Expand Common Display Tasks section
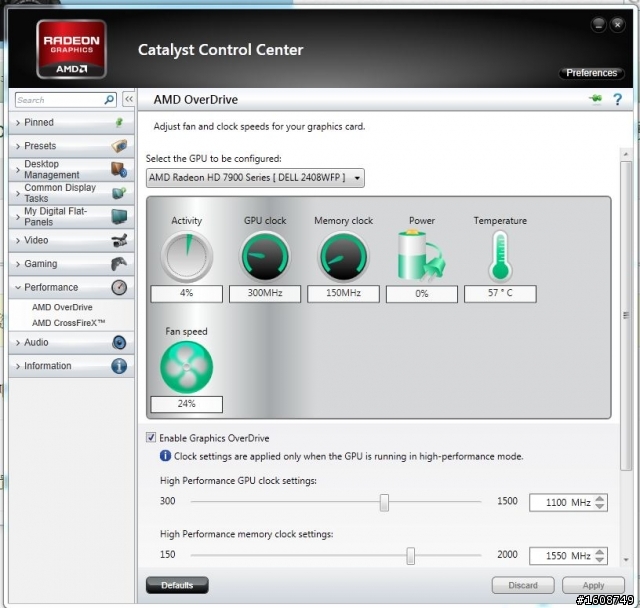 point(71,193)
